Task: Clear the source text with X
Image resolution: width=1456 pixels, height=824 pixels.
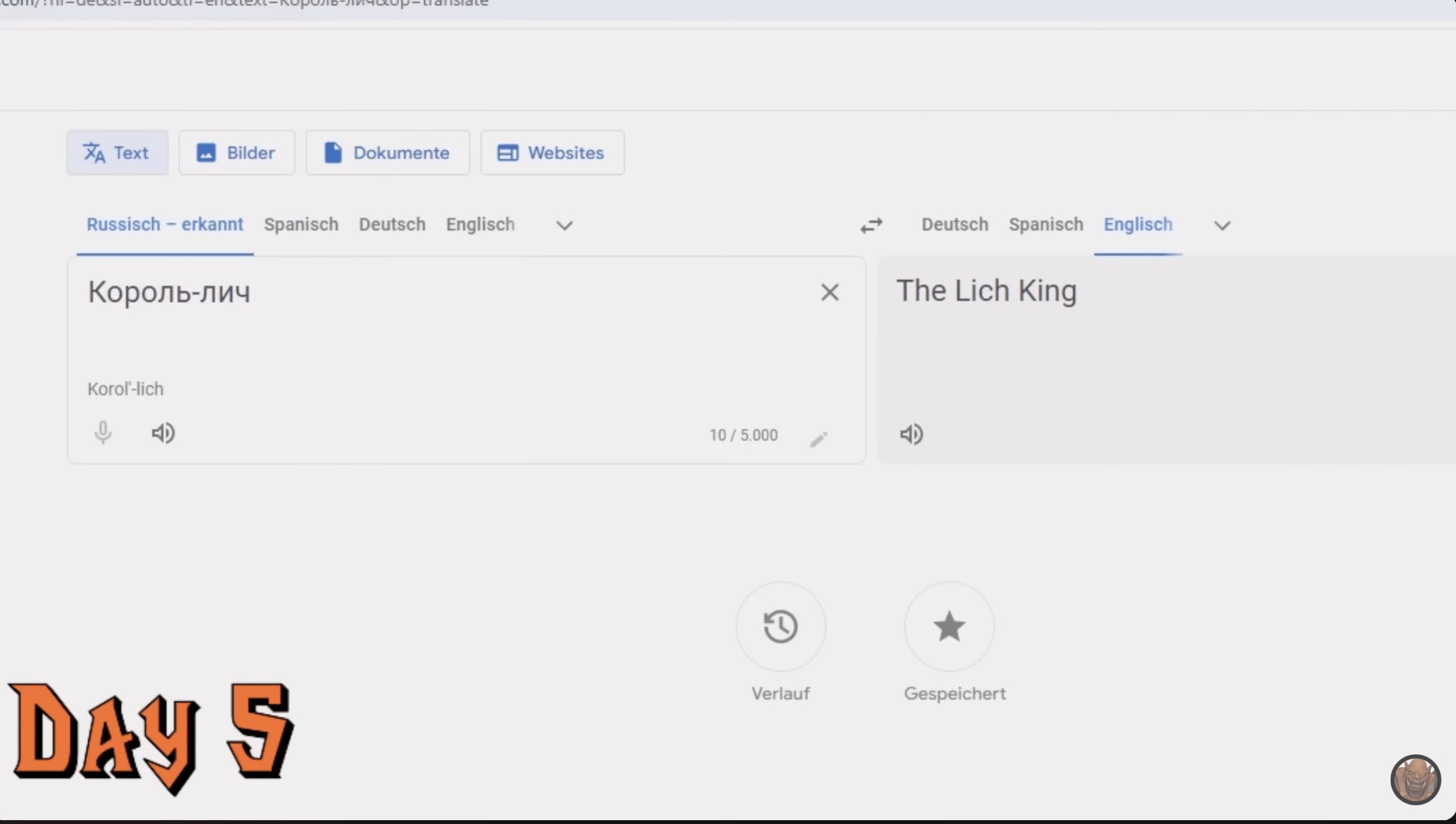Action: pyautogui.click(x=830, y=292)
